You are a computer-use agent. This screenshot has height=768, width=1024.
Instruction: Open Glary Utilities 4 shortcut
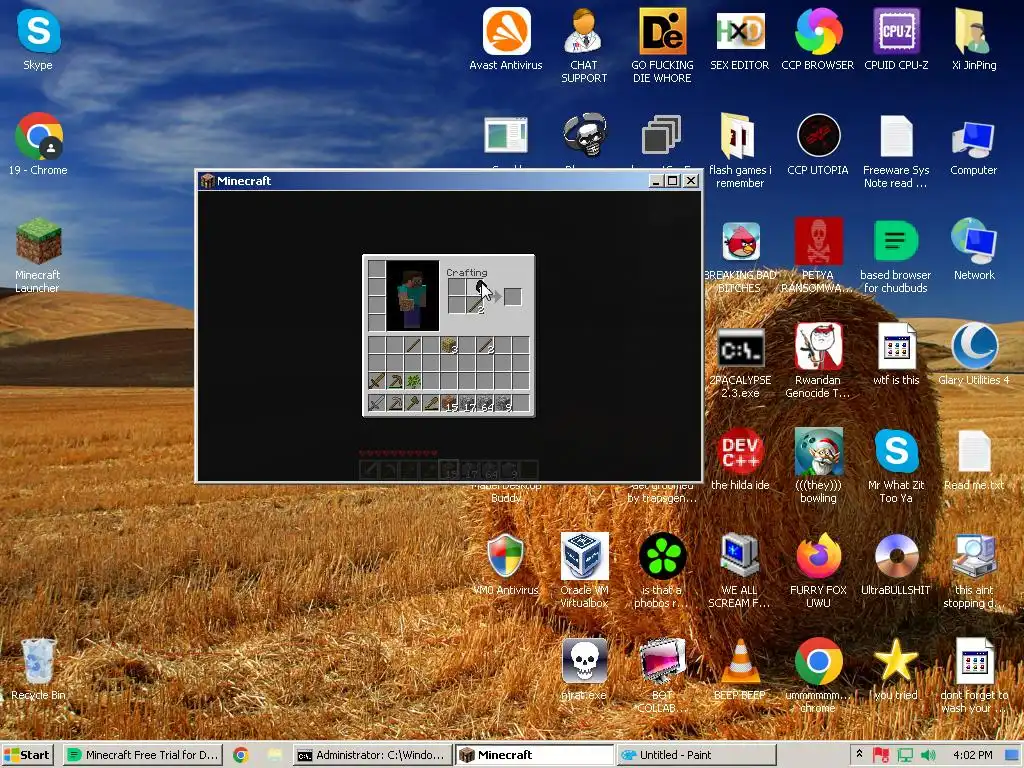click(x=973, y=354)
